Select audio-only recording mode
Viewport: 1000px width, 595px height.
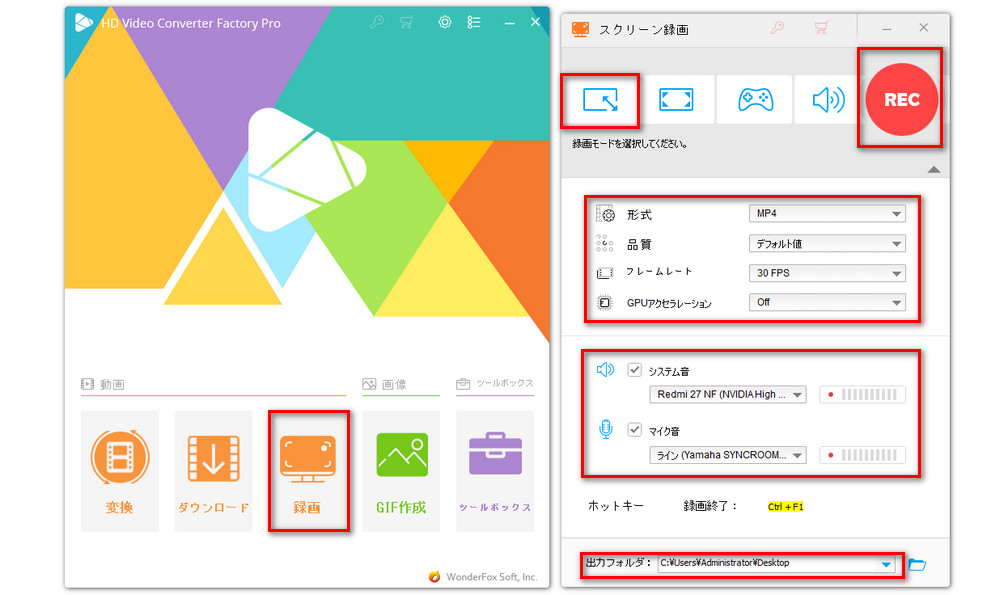coord(827,100)
